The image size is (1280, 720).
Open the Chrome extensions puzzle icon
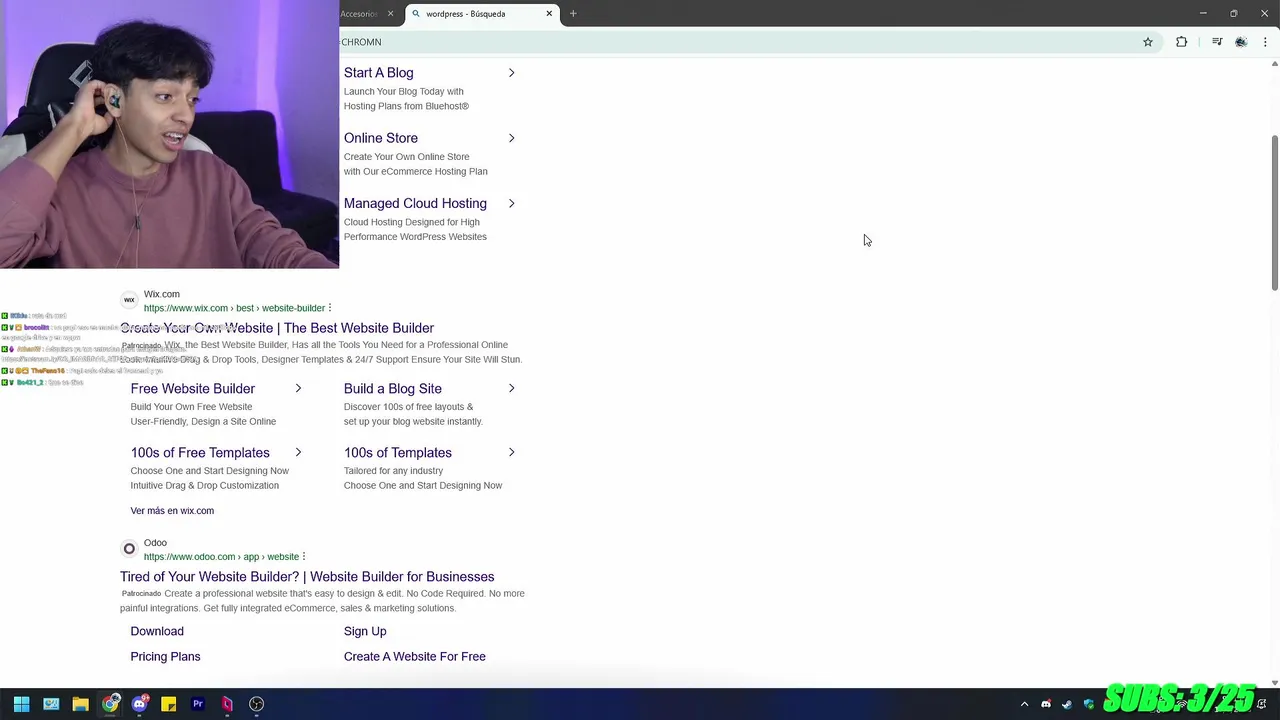pos(1181,42)
